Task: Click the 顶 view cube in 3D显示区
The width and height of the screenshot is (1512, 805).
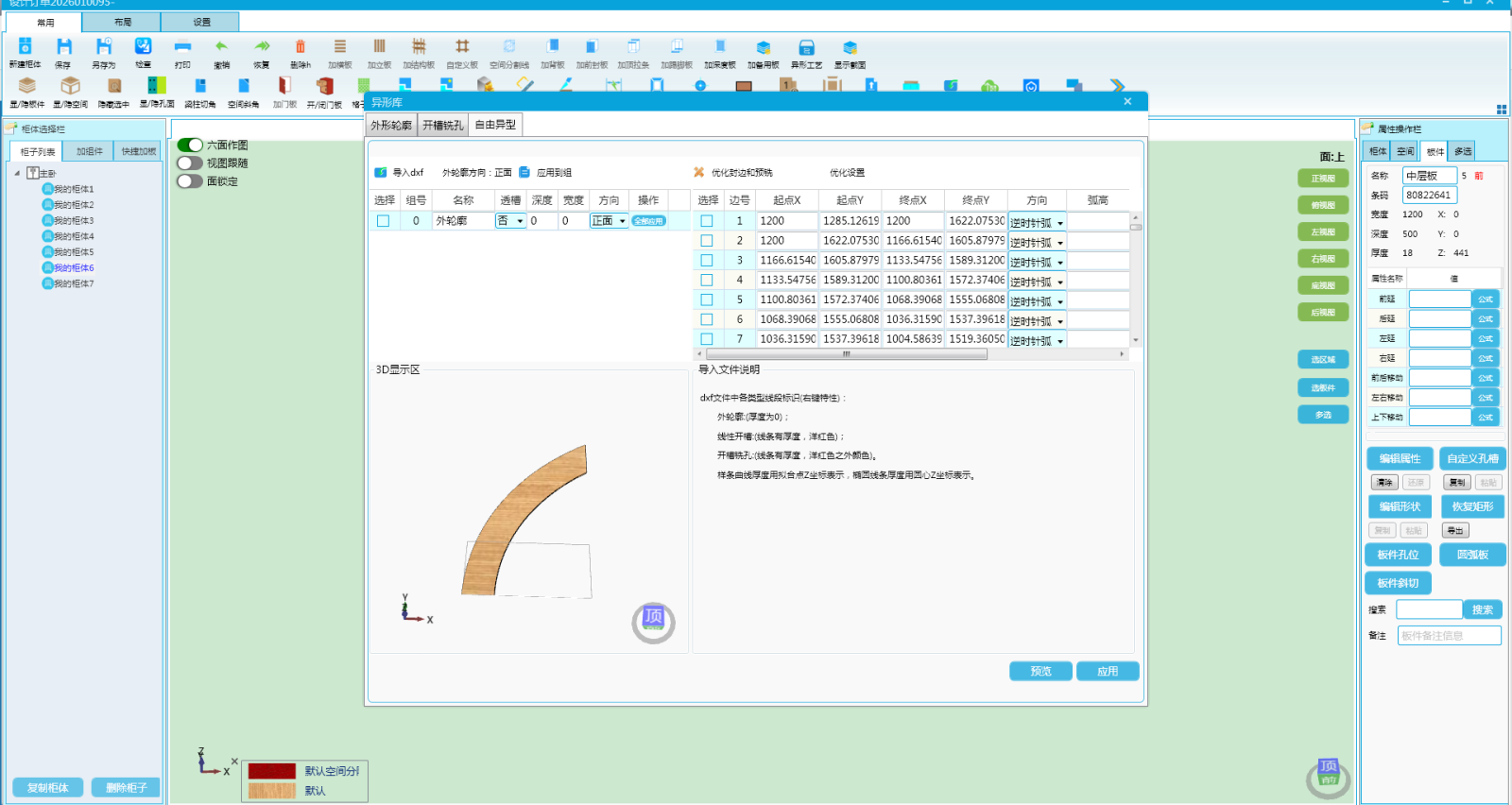Action: tap(653, 619)
